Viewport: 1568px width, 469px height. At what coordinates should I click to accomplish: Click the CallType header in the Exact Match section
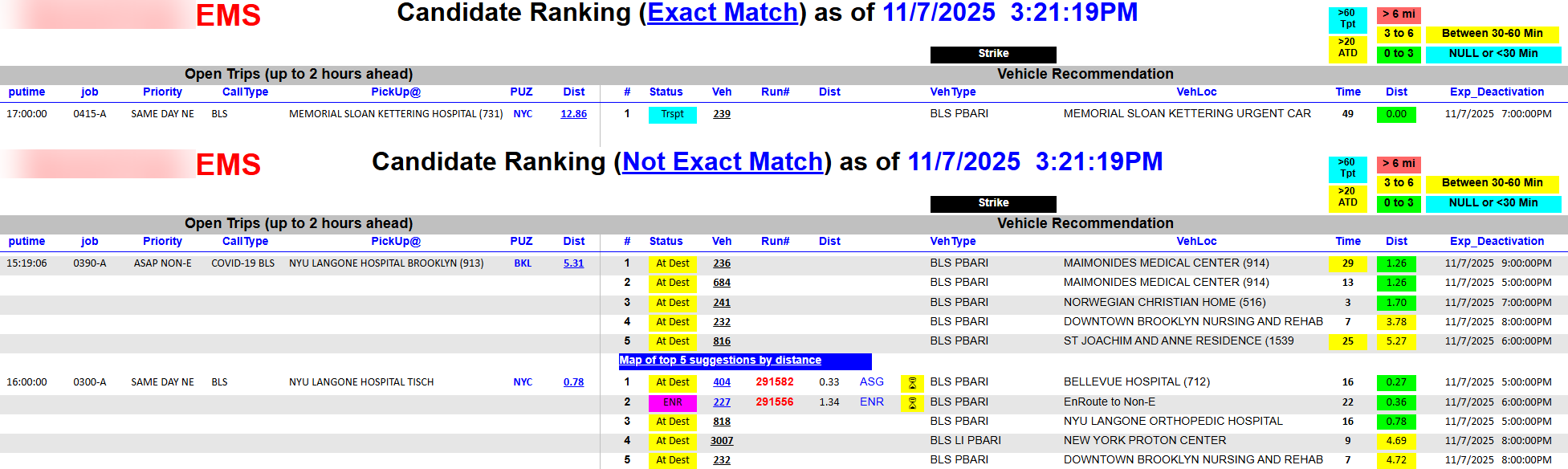(x=245, y=92)
